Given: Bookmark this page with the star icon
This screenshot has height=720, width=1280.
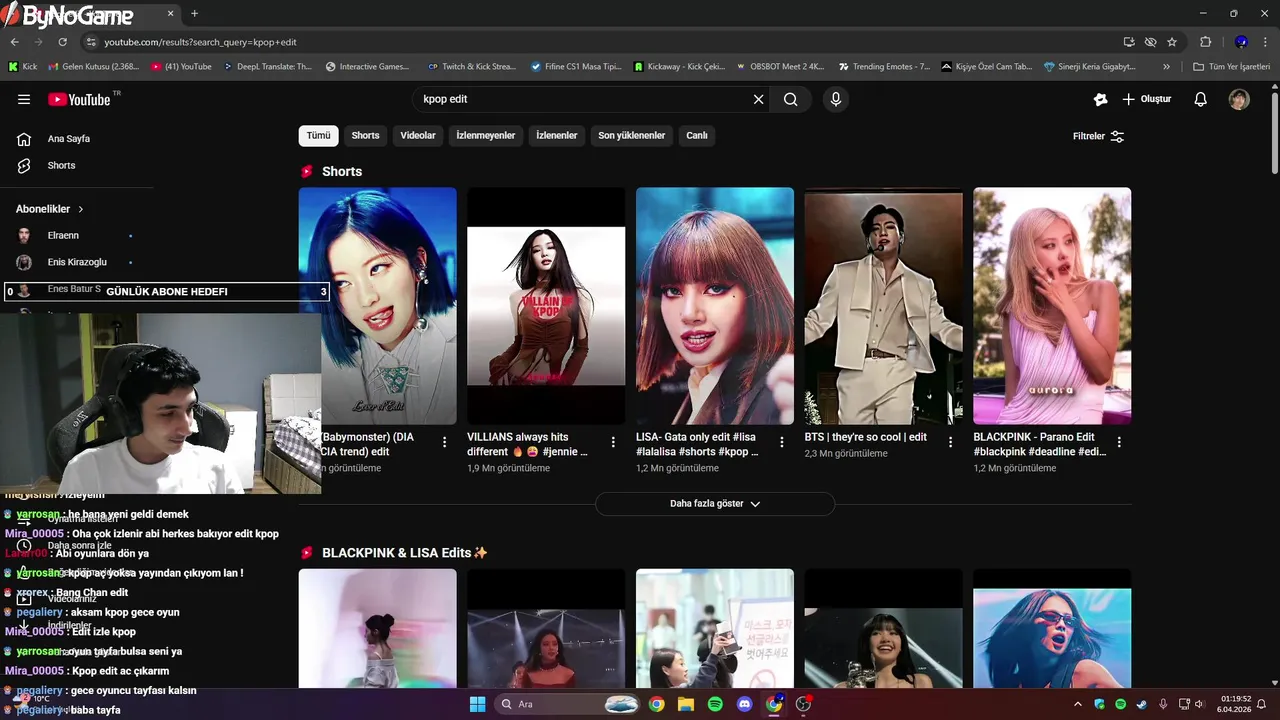Looking at the screenshot, I should click(x=1172, y=42).
